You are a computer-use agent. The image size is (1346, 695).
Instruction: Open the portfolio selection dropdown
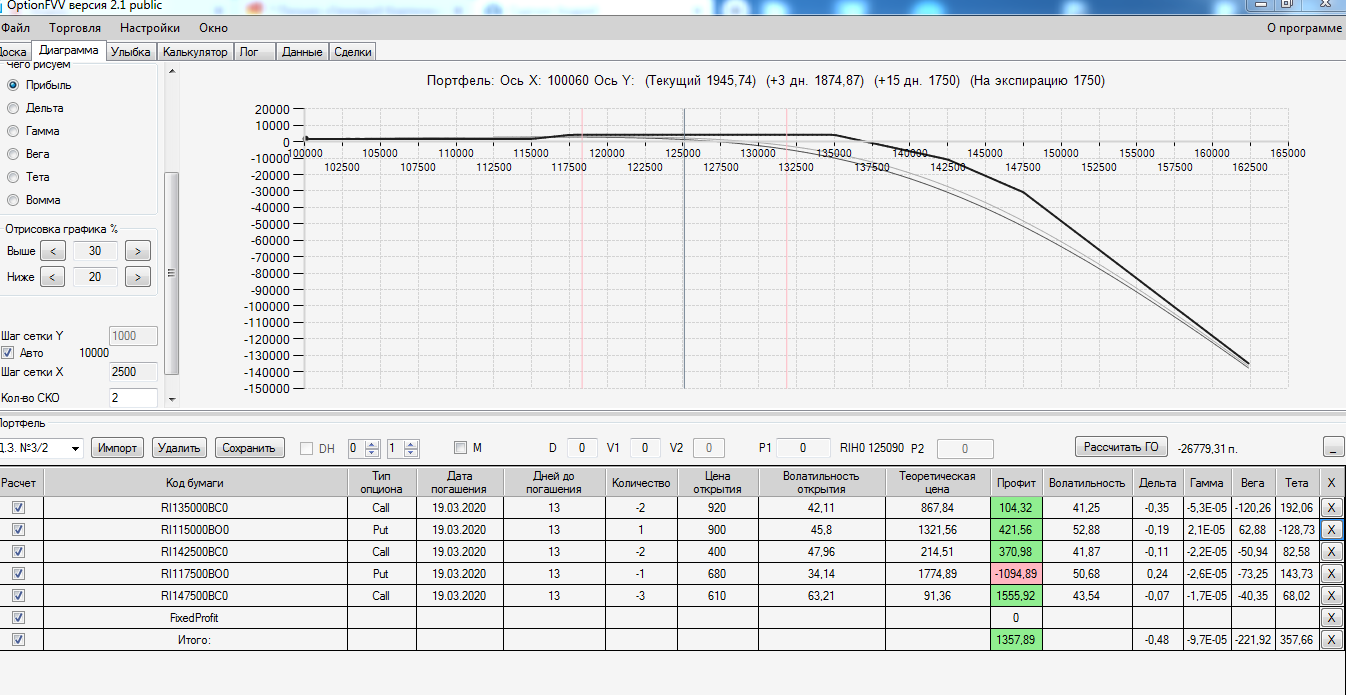click(75, 449)
